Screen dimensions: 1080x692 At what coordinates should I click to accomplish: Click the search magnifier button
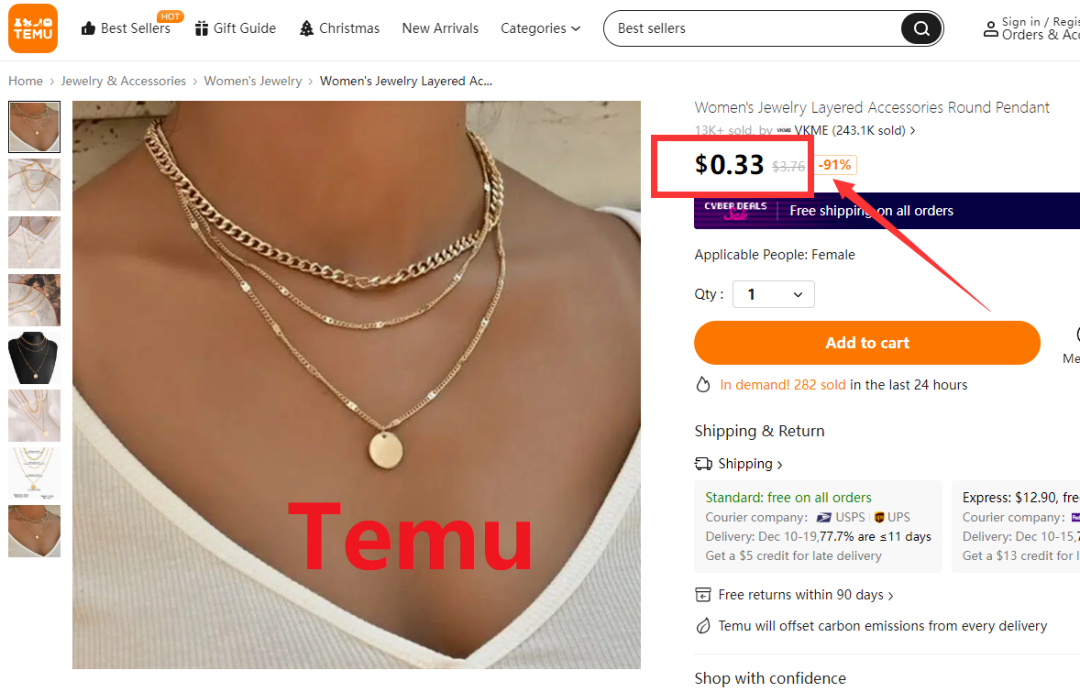coord(921,28)
